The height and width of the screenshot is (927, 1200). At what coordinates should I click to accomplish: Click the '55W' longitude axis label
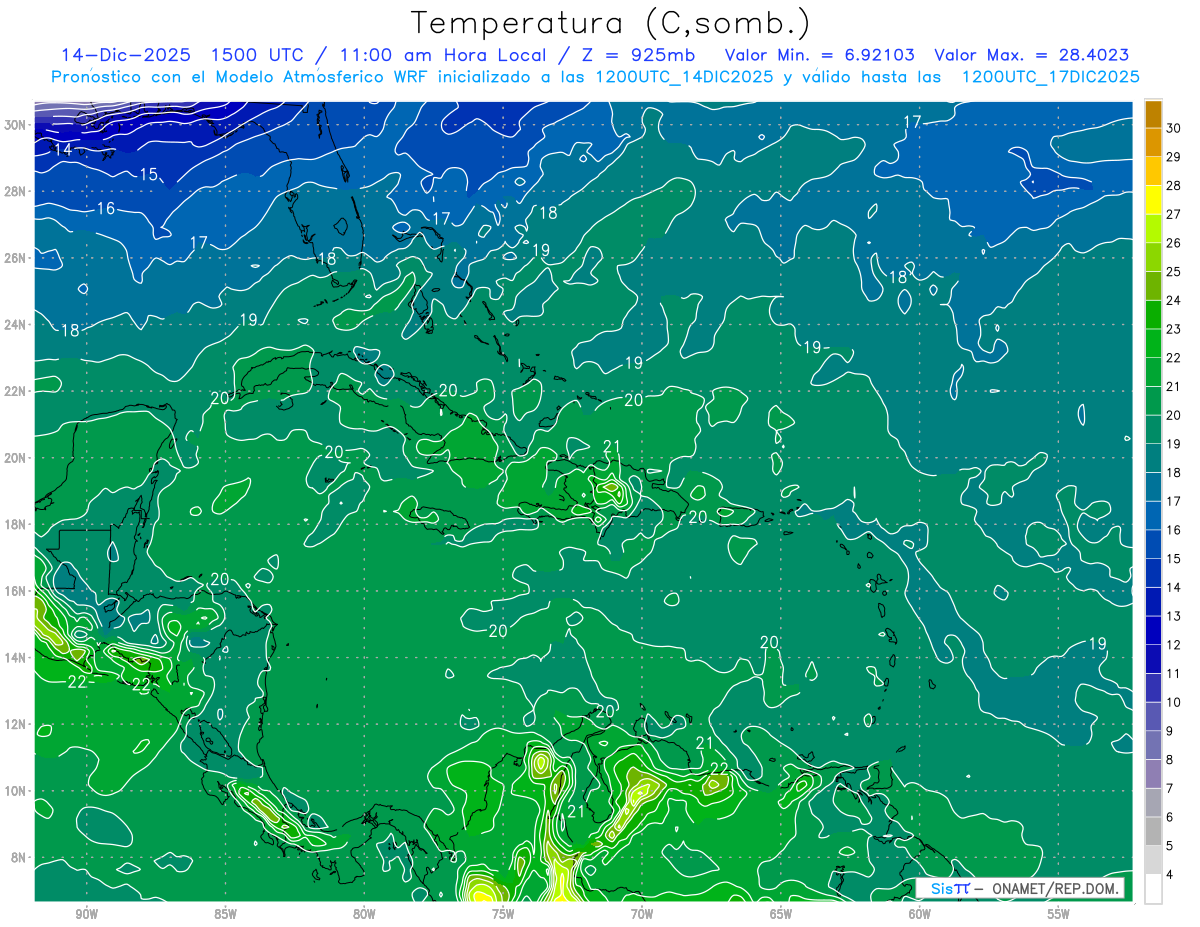[1059, 914]
